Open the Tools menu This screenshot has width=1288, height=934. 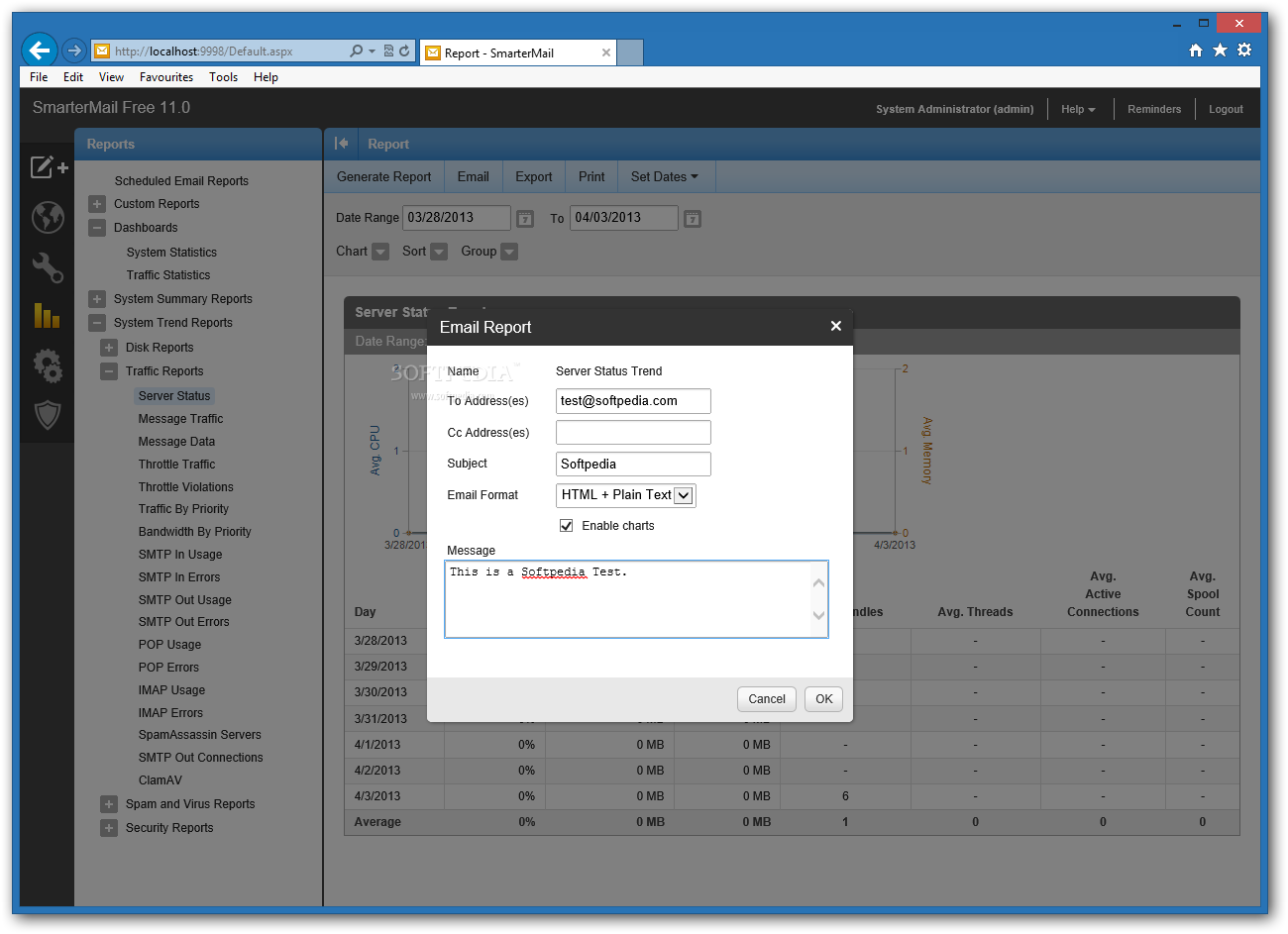coord(223,77)
